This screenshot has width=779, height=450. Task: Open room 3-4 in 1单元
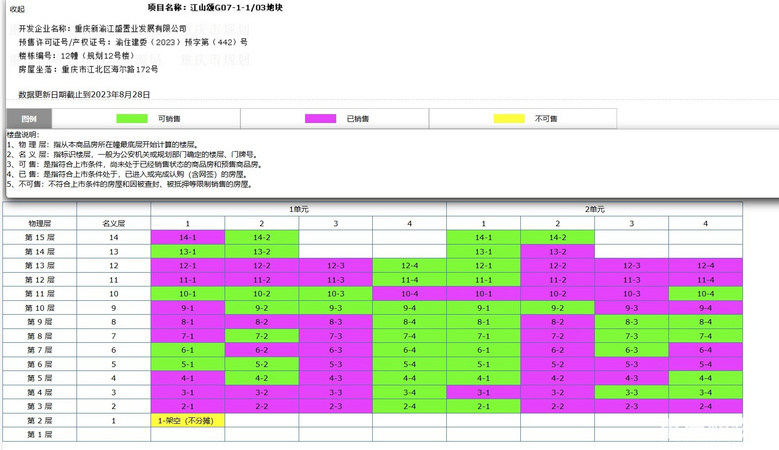point(409,392)
